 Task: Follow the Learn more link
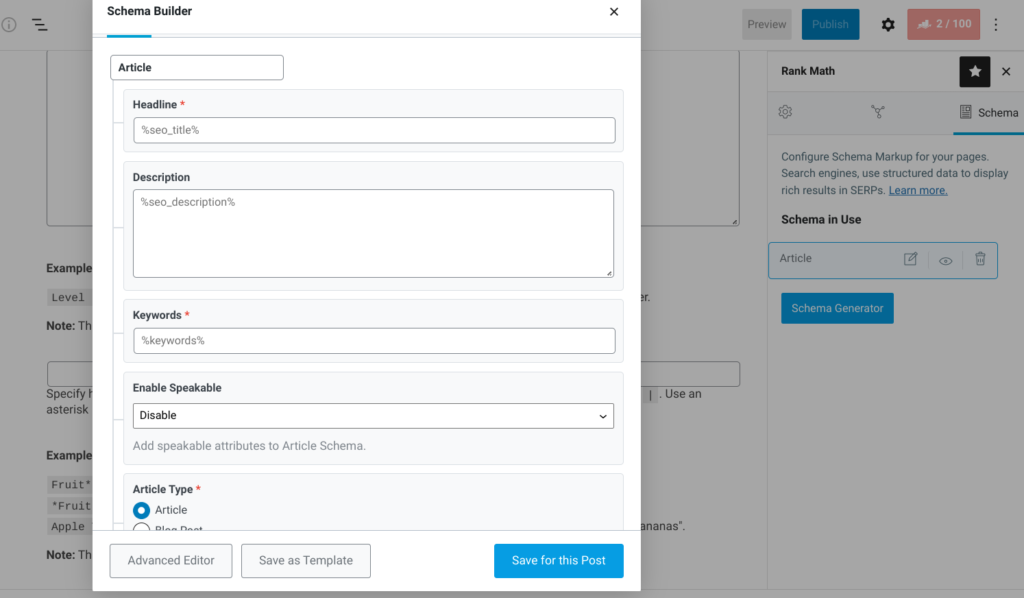pyautogui.click(x=918, y=190)
